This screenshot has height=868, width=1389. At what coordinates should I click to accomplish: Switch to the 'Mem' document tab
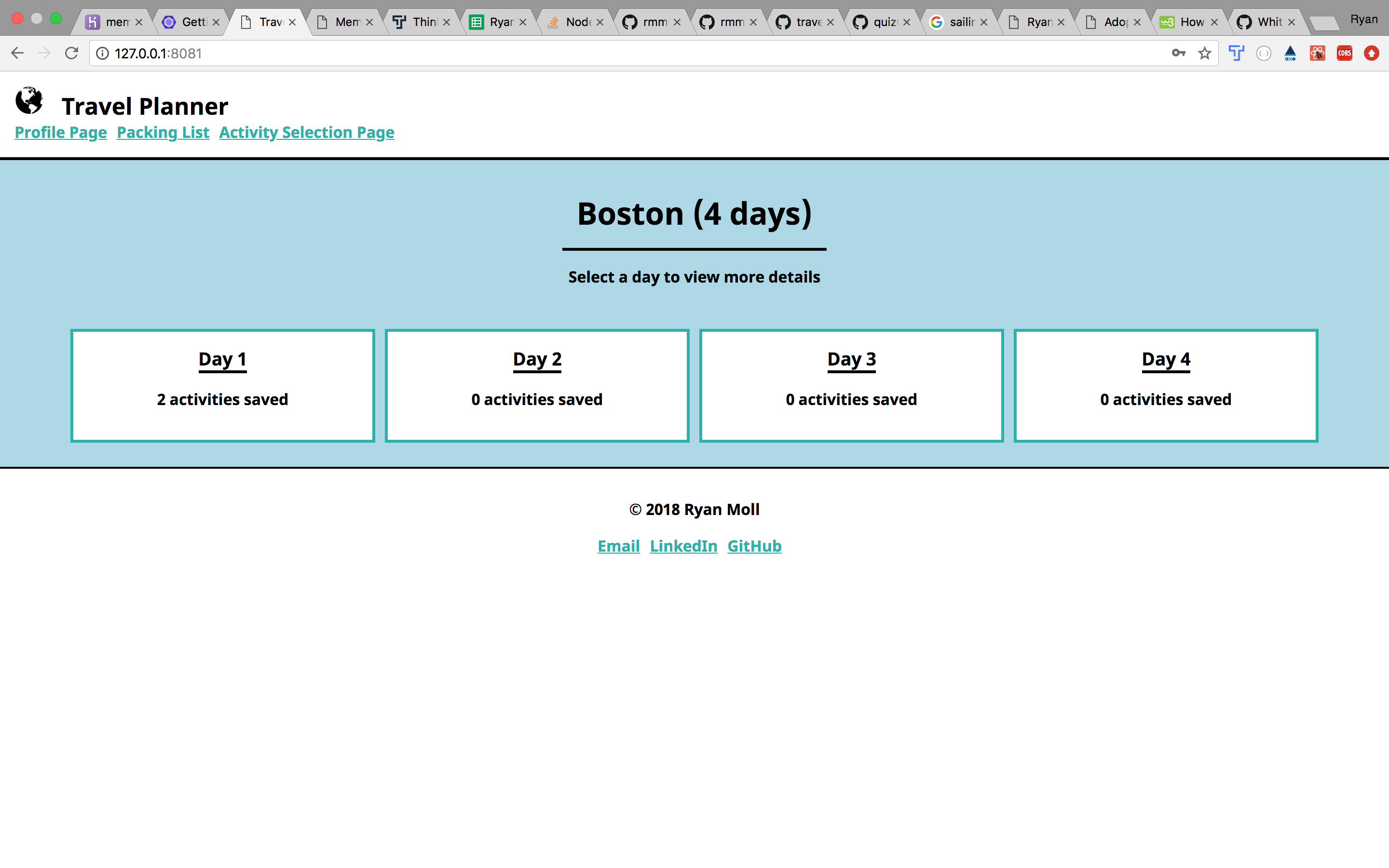[344, 22]
